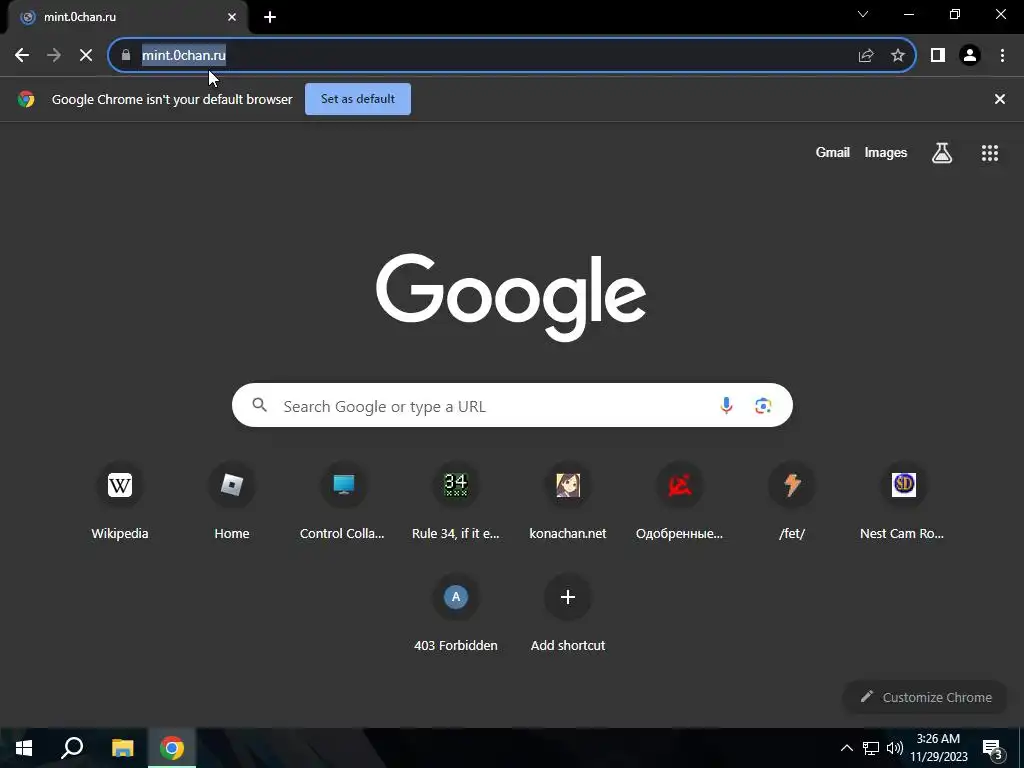The height and width of the screenshot is (768, 1024).
Task: Open the Nest Cam Ro... shortcut
Action: coord(903,503)
